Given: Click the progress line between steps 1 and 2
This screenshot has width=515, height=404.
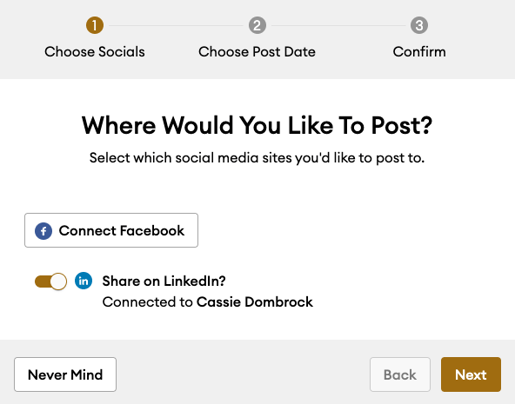Looking at the screenshot, I should point(176,25).
